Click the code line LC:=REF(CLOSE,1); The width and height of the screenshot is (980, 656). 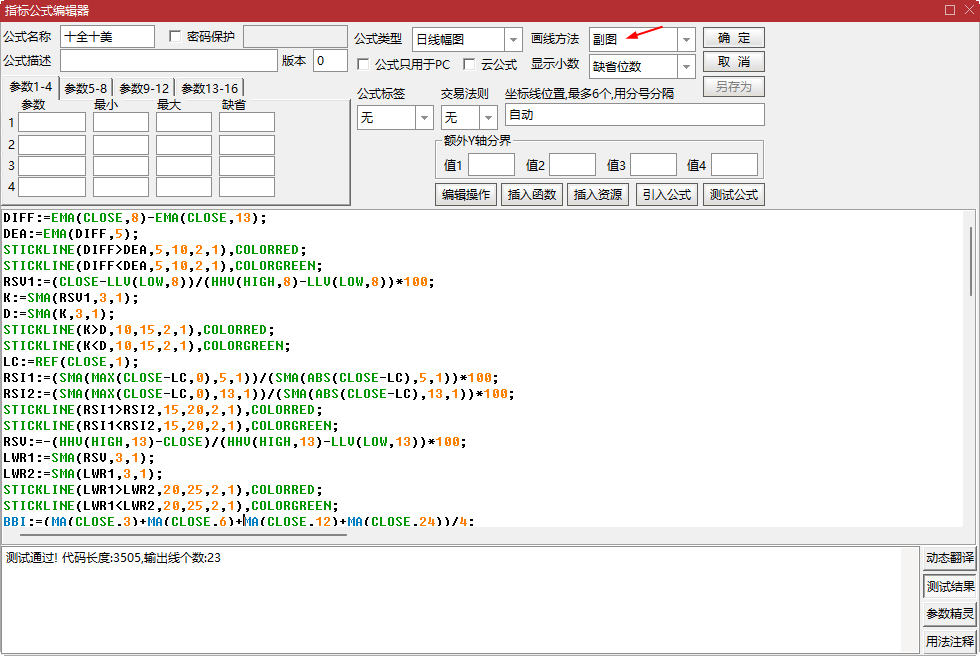pos(71,362)
